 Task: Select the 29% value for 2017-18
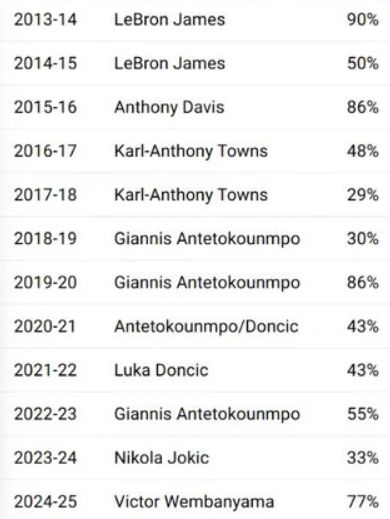click(x=363, y=195)
